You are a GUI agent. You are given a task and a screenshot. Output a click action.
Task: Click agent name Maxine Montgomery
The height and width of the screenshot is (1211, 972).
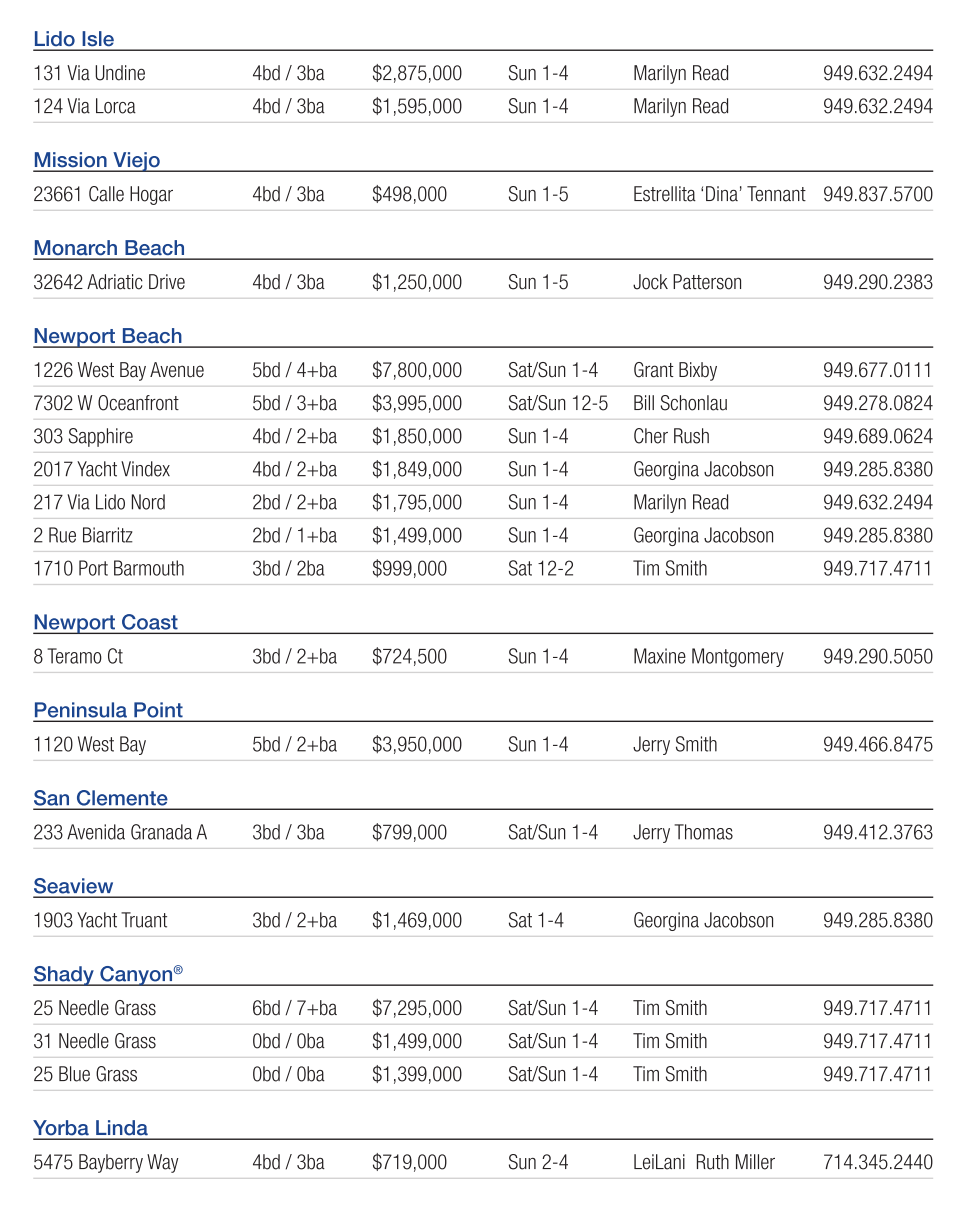point(708,656)
